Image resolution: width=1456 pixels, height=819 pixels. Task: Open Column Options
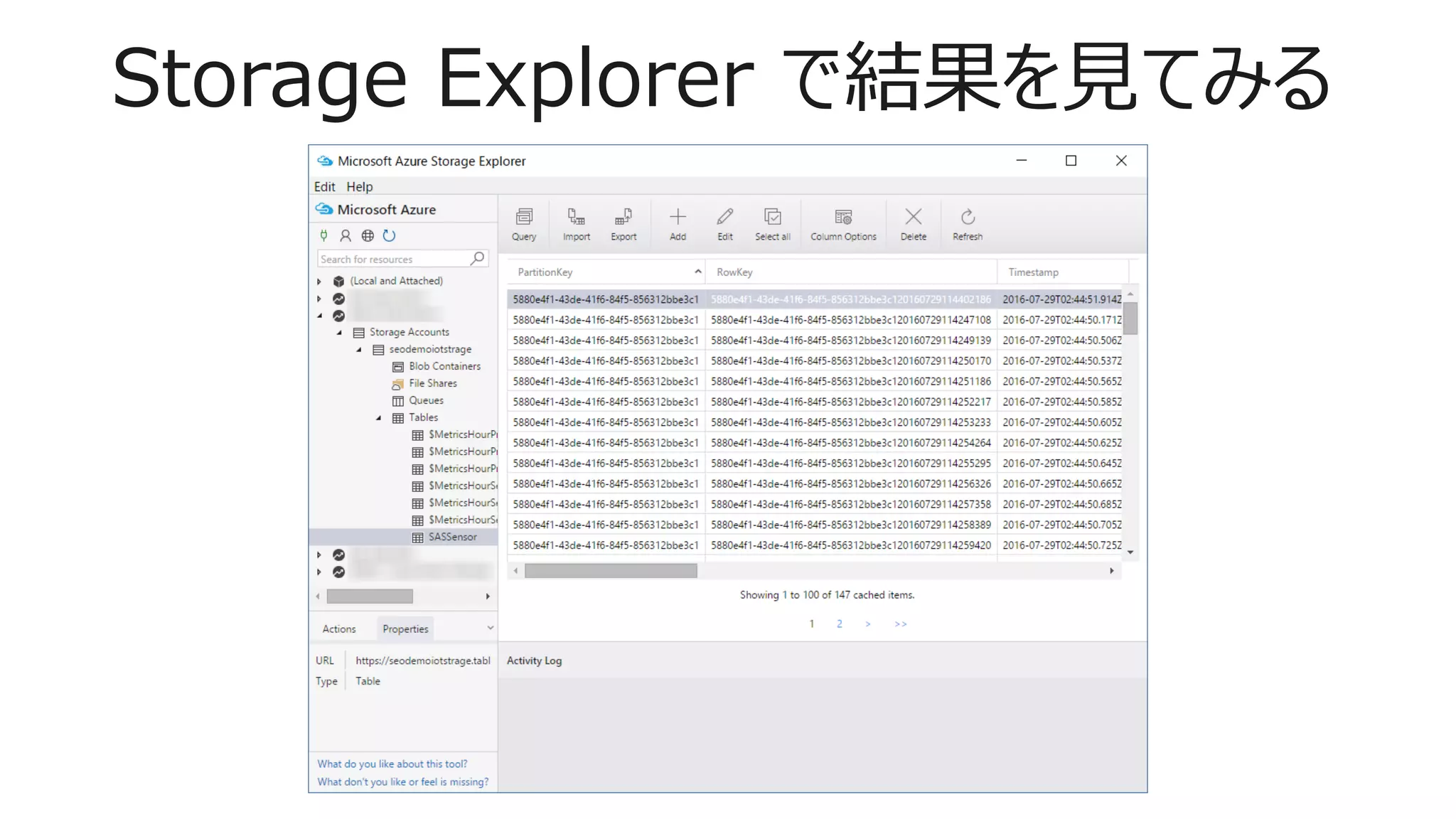point(843,224)
